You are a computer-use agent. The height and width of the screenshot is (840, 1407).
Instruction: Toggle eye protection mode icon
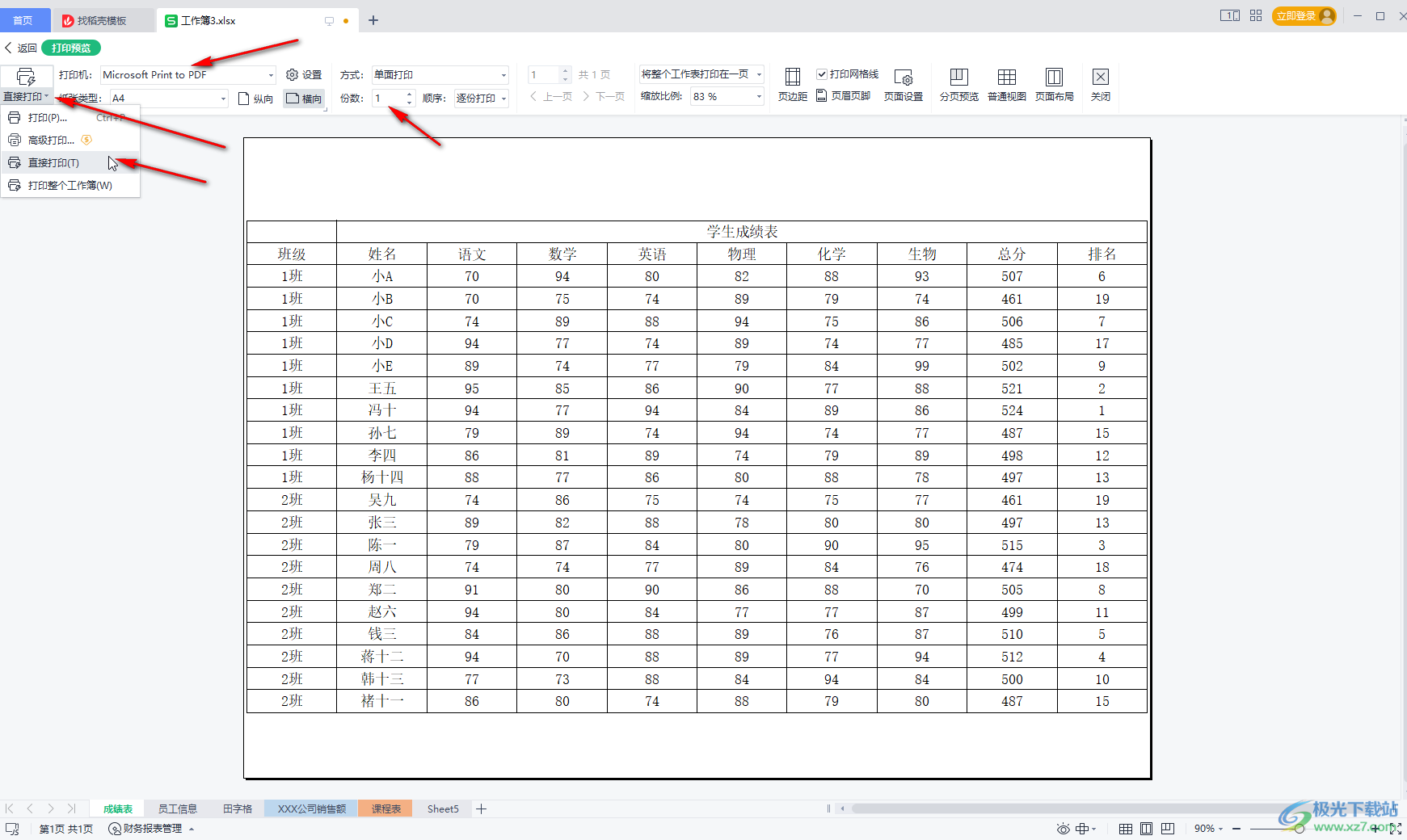pyautogui.click(x=1064, y=829)
